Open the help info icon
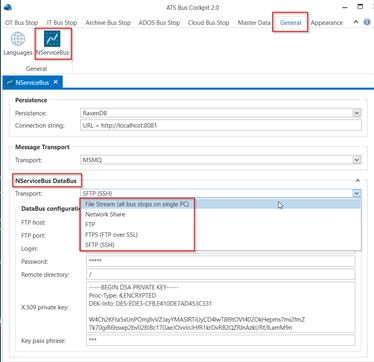Viewport: 374px width, 362px height. 367,22
